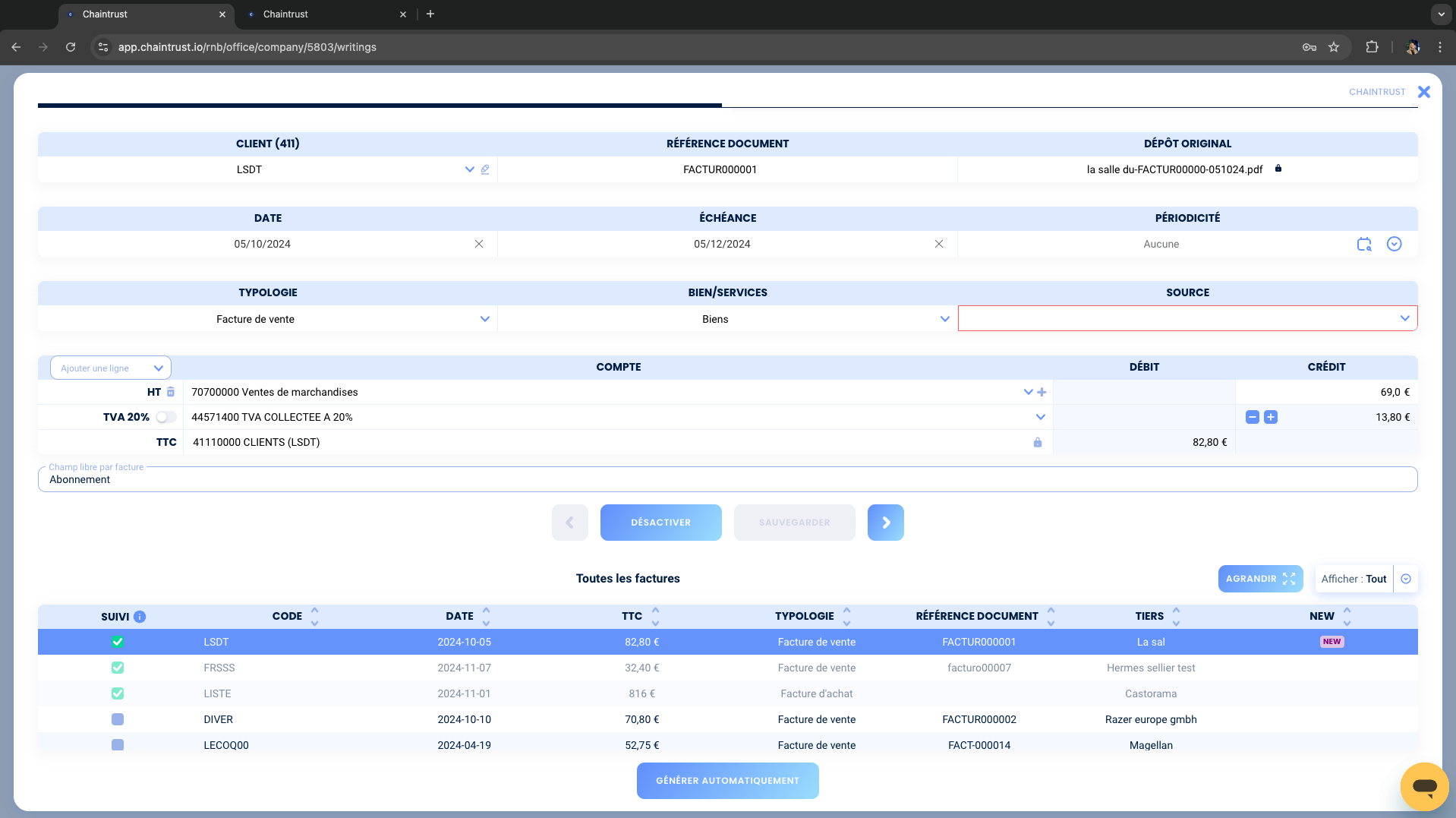Clear the 05/10/2024 date with the X icon
1456x818 pixels.
[479, 244]
